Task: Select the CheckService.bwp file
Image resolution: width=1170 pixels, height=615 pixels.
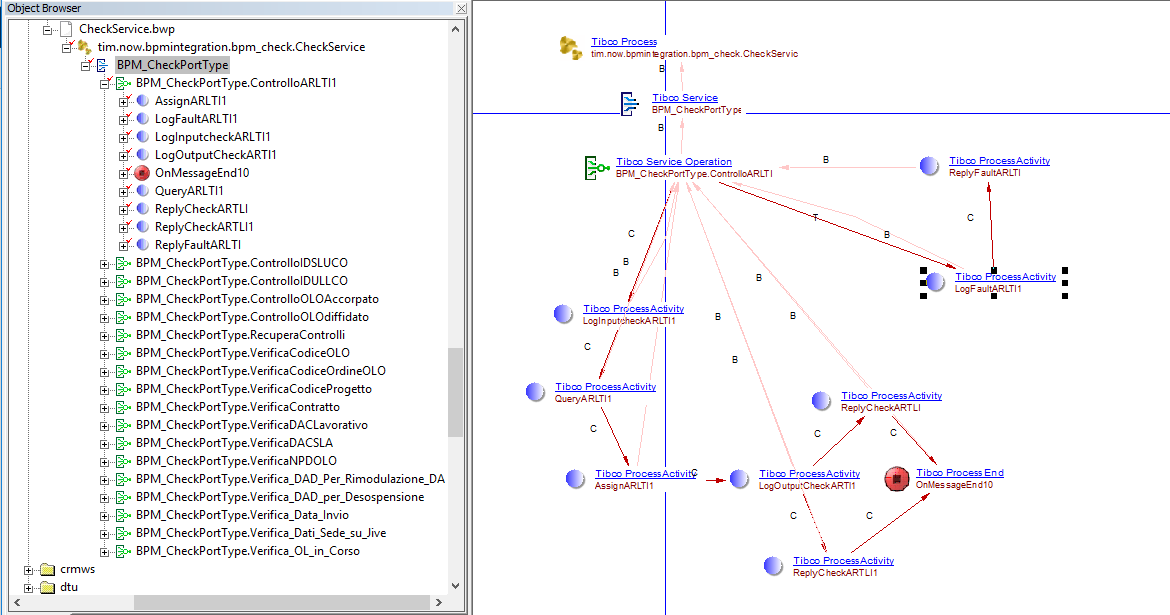Action: point(126,29)
